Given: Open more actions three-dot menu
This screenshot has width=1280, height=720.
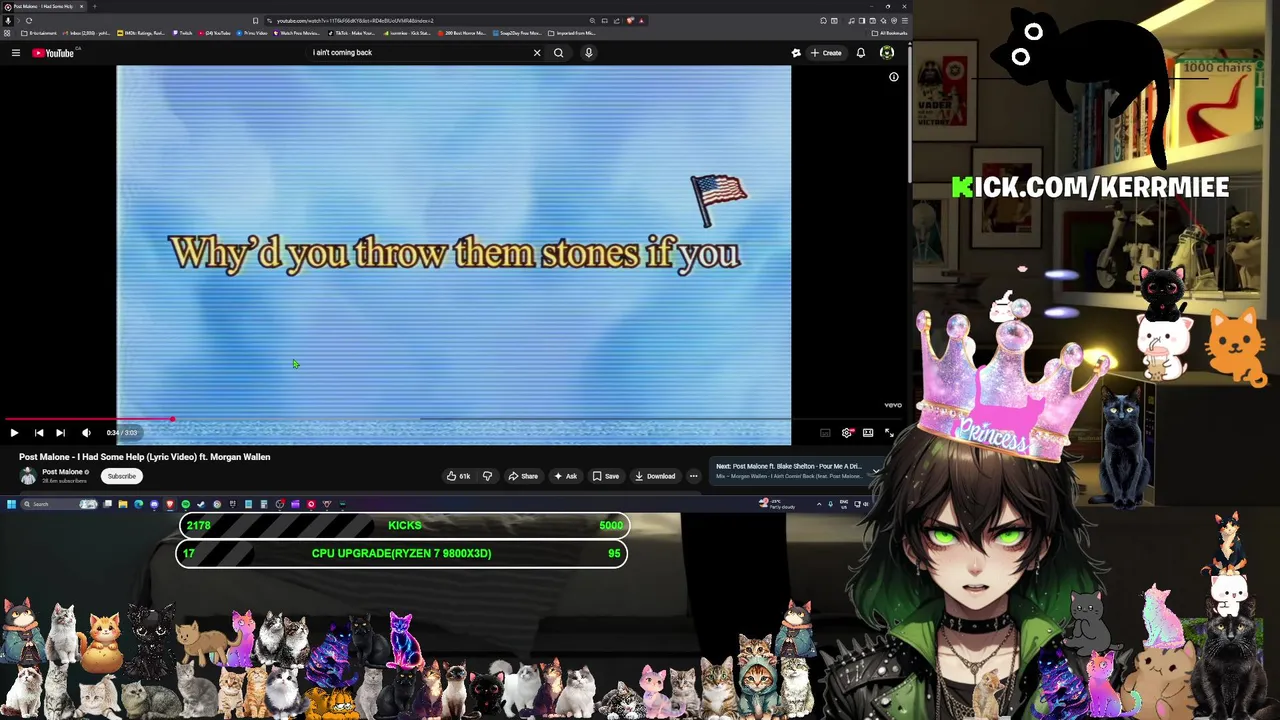Looking at the screenshot, I should pos(693,476).
